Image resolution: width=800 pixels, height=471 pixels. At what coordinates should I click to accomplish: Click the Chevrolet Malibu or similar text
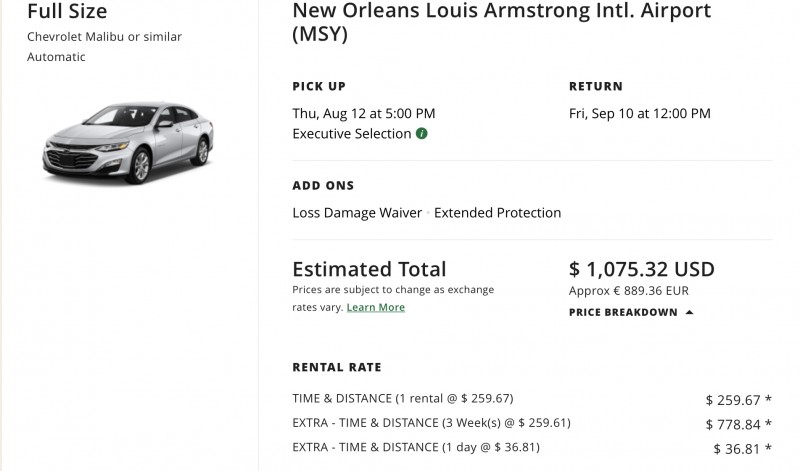(x=104, y=37)
